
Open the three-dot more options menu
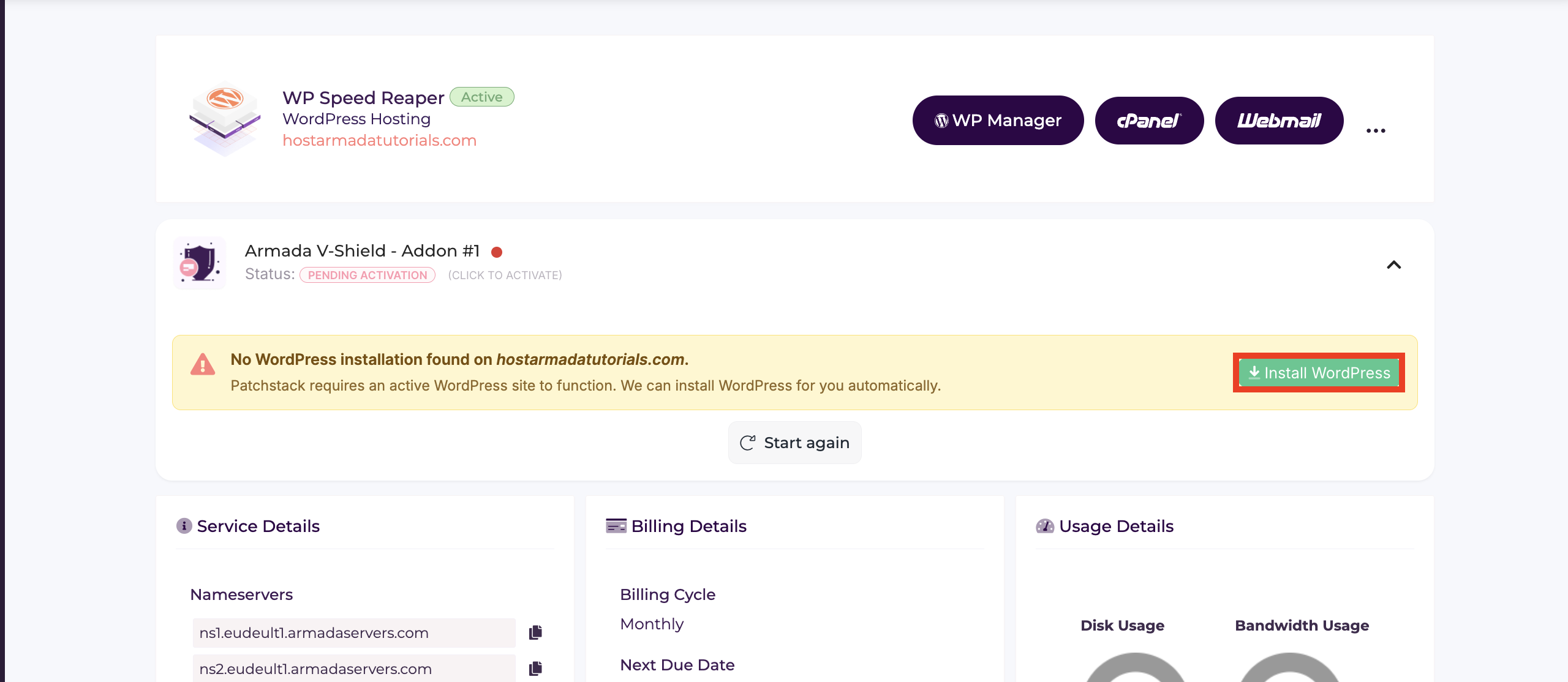tap(1376, 130)
